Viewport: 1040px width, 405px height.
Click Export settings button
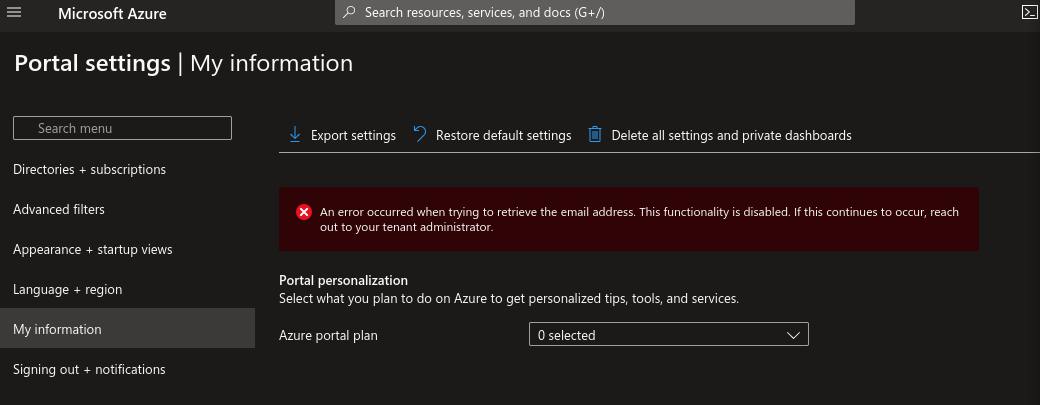point(353,135)
